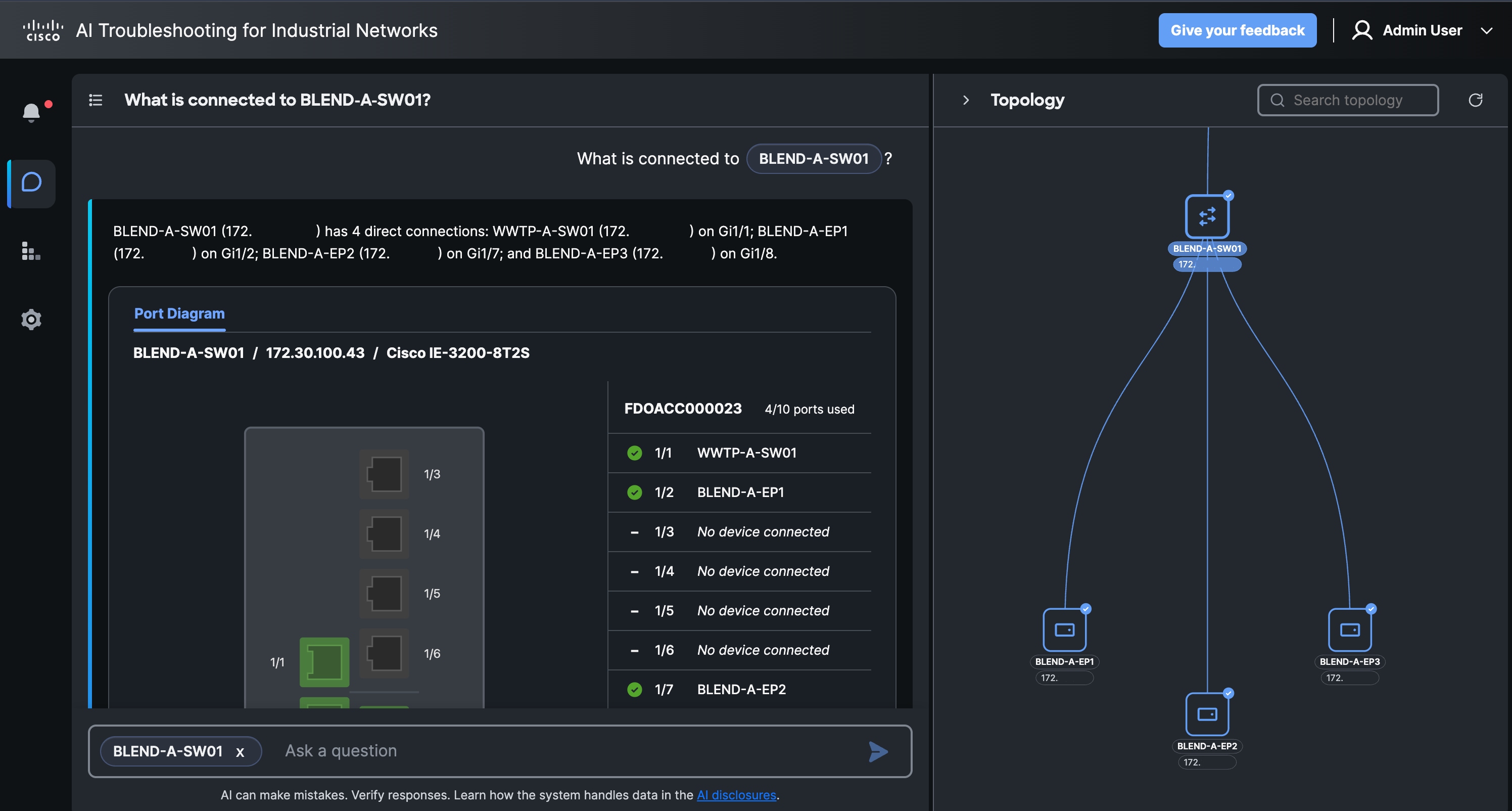Click Give your feedback button
The width and height of the screenshot is (1512, 811).
[1237, 30]
